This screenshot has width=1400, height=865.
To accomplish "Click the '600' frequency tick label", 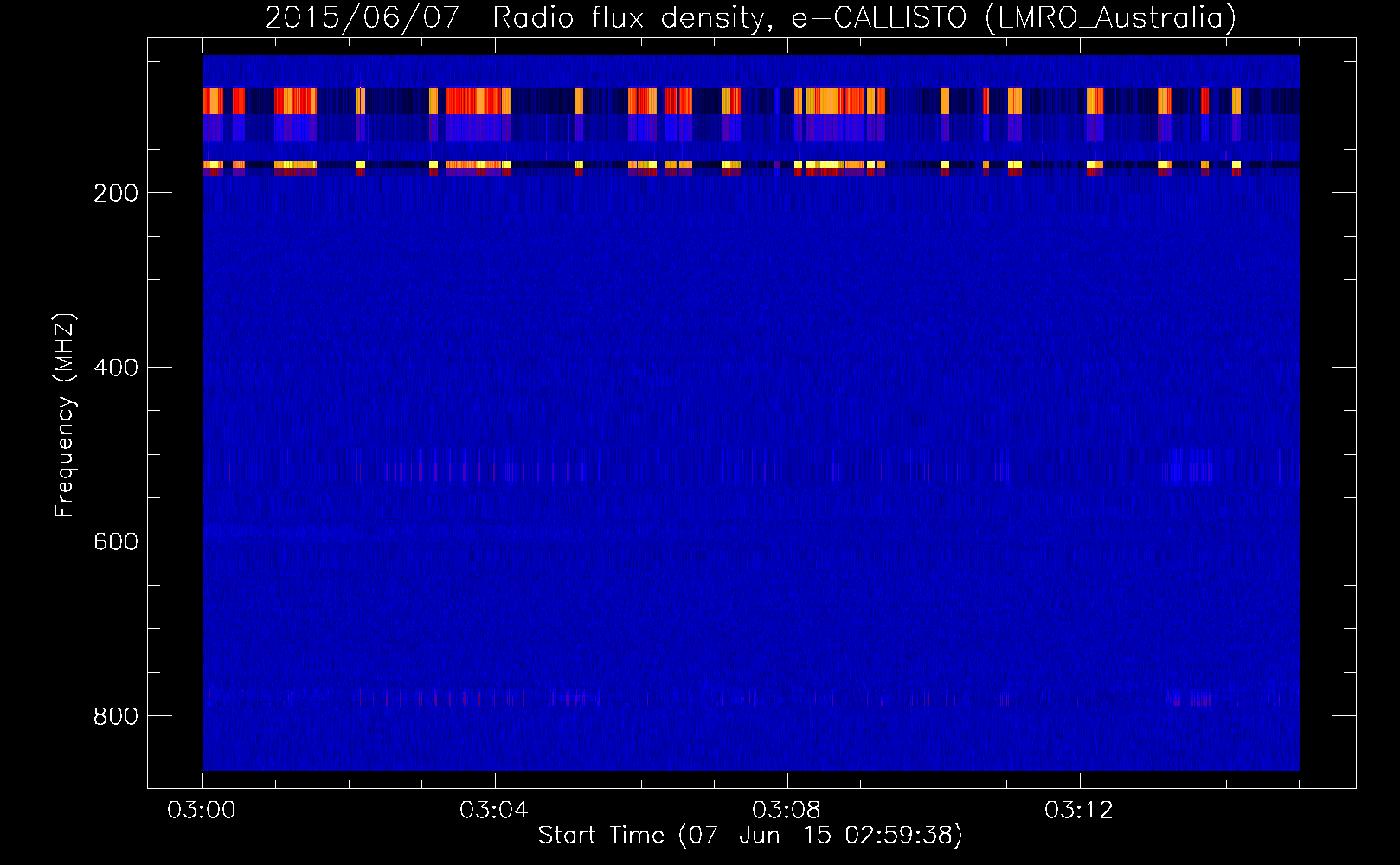I will point(116,541).
